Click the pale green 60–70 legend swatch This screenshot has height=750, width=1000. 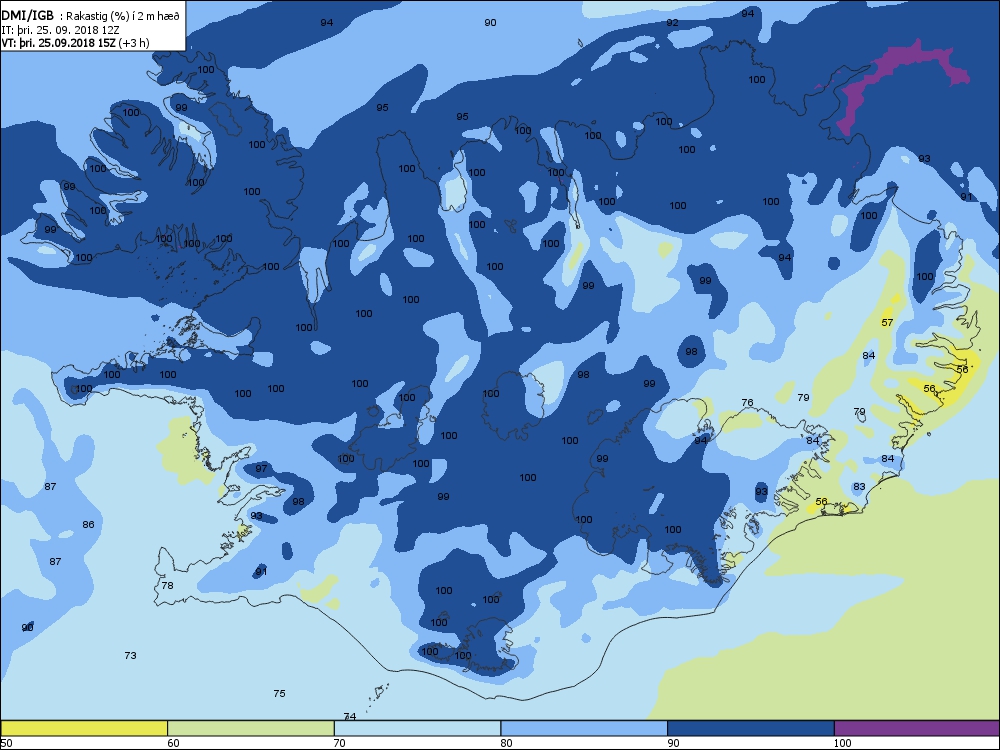(x=251, y=728)
